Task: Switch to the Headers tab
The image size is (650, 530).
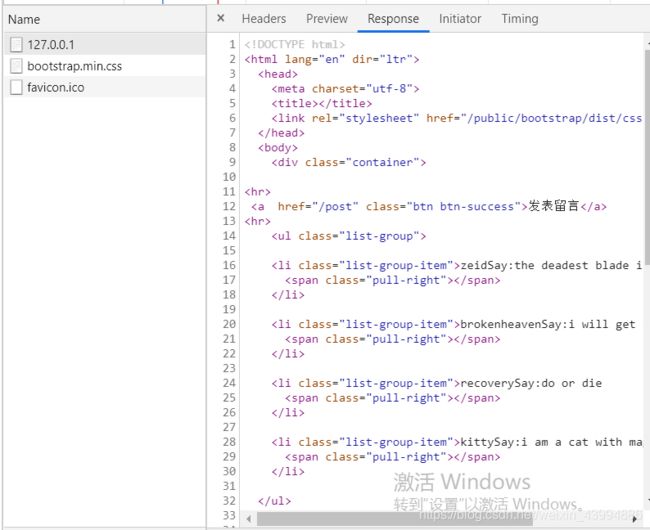Action: [x=264, y=18]
